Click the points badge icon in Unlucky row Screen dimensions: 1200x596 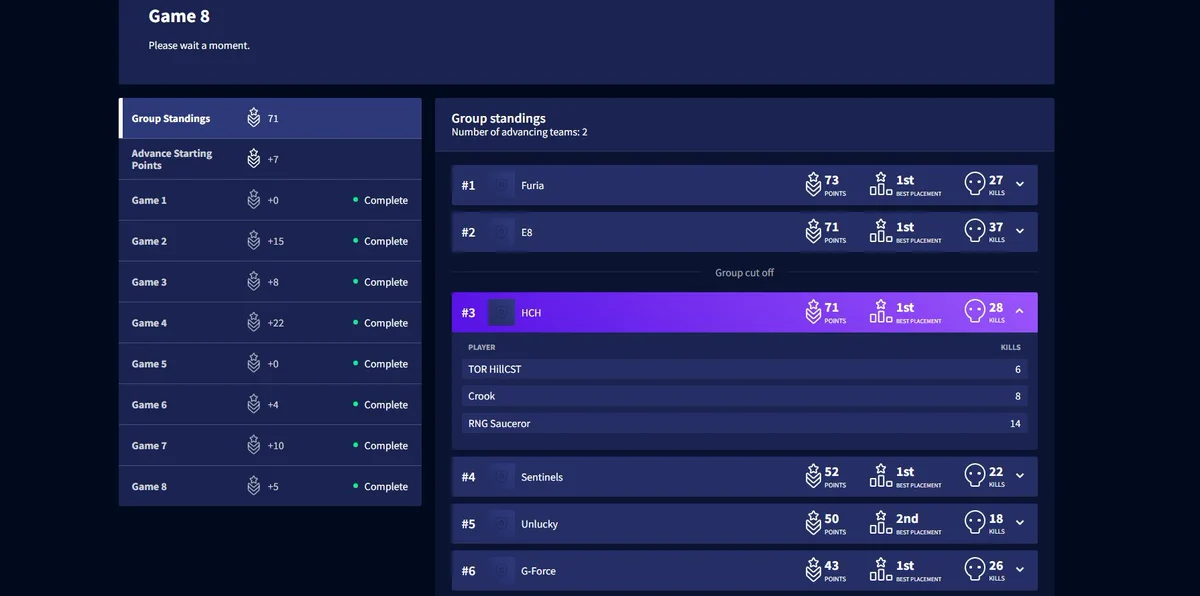pyautogui.click(x=813, y=524)
